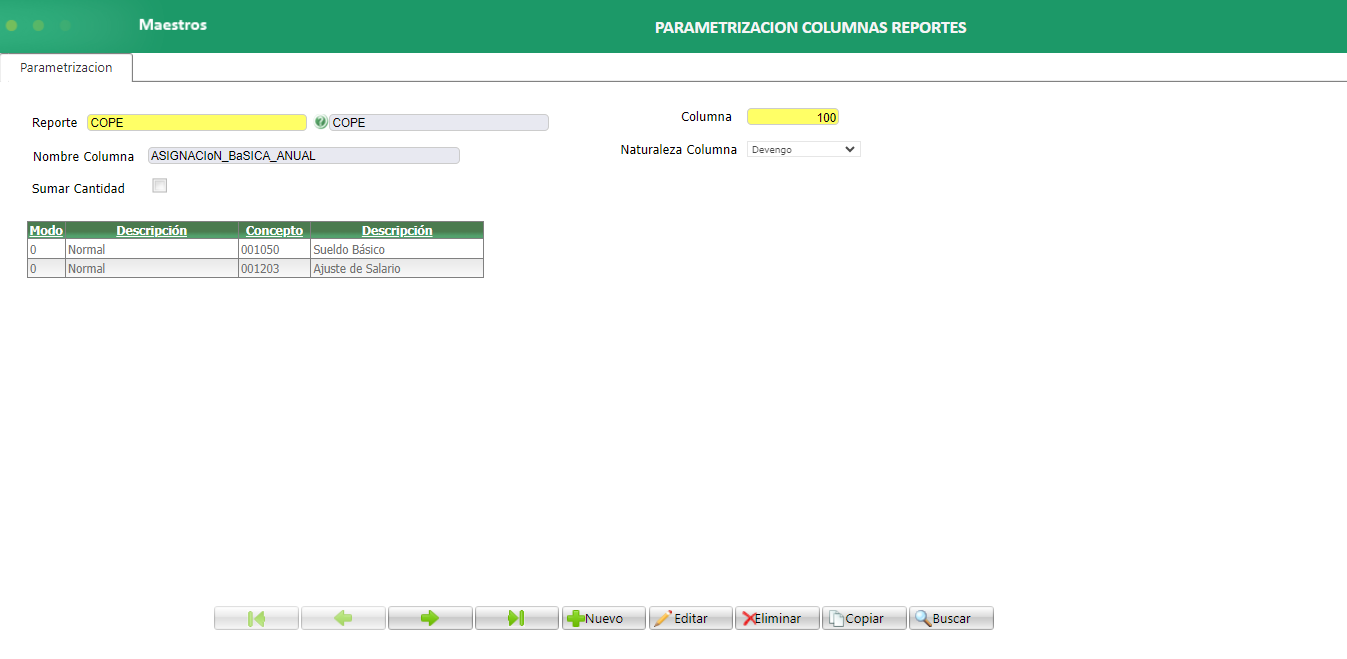The image size is (1347, 659).
Task: Open the Naturaleza Columna dropdown
Action: 804,149
